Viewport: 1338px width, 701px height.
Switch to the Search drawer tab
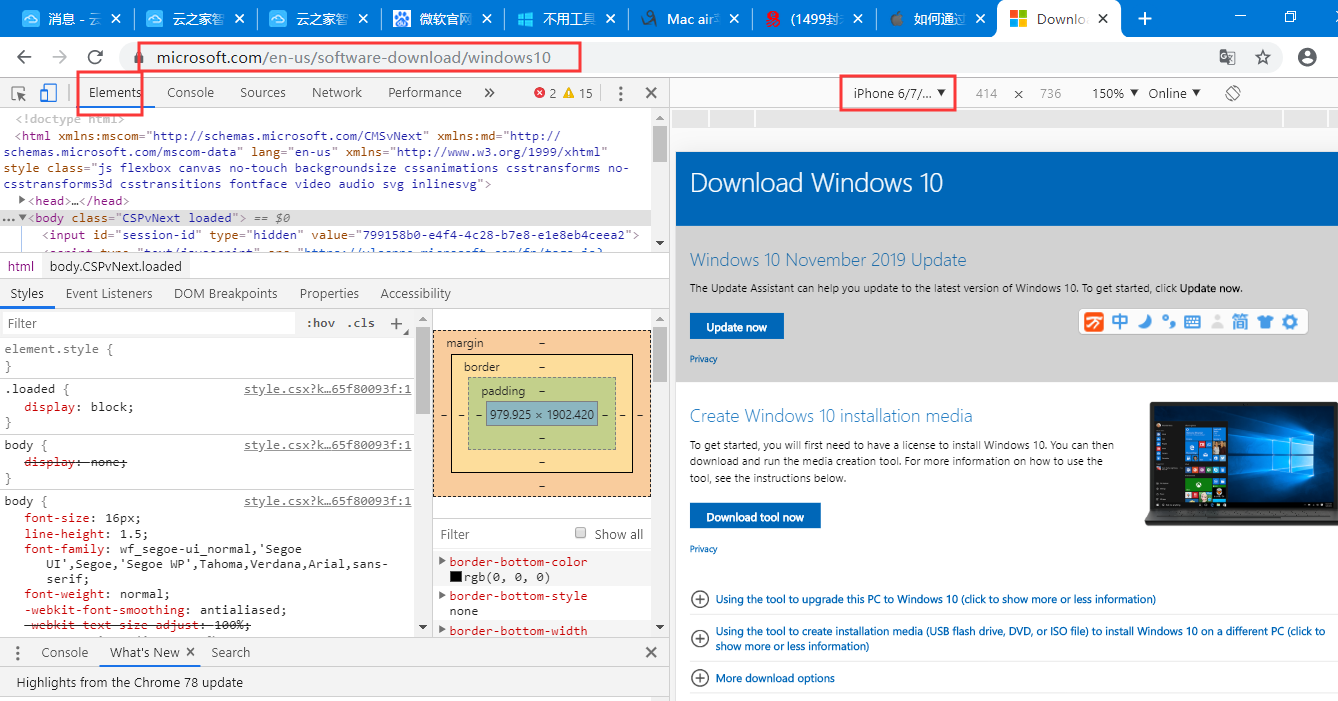[231, 653]
